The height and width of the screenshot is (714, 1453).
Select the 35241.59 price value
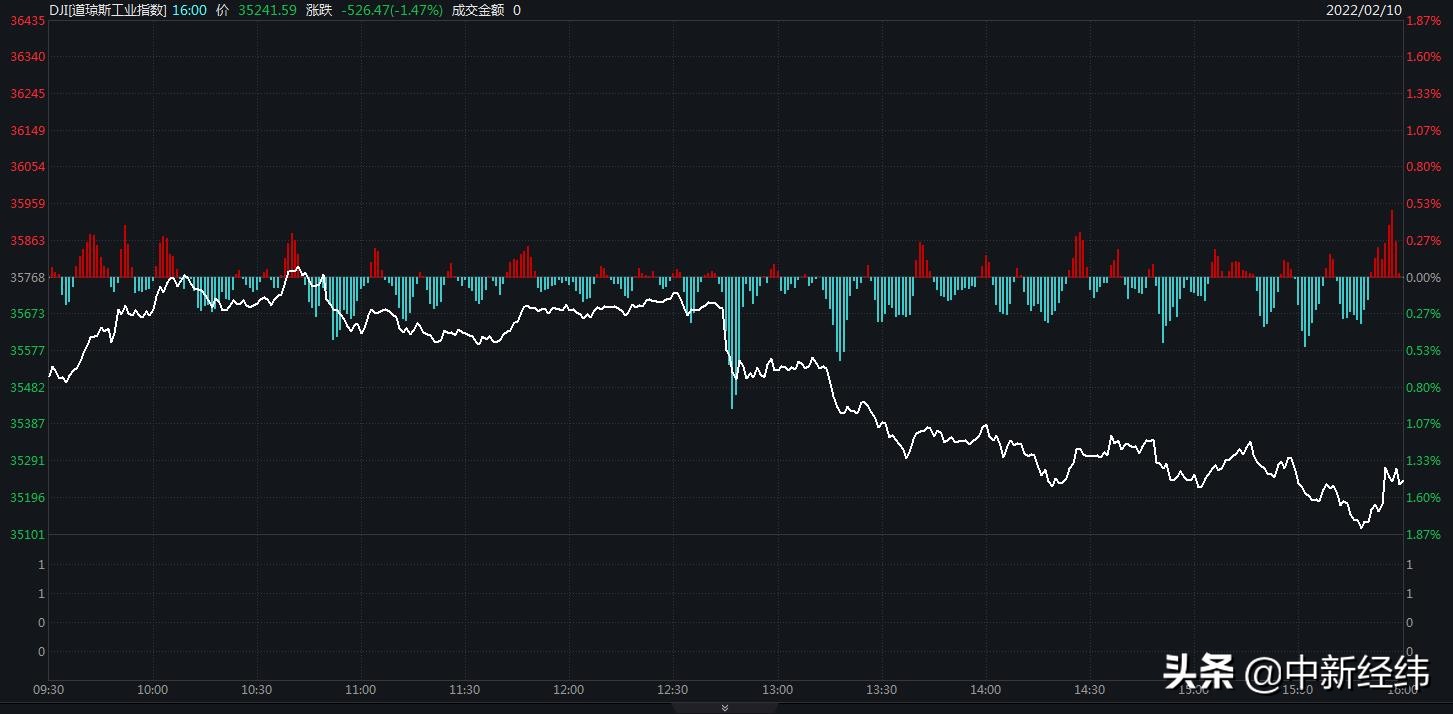(x=267, y=10)
